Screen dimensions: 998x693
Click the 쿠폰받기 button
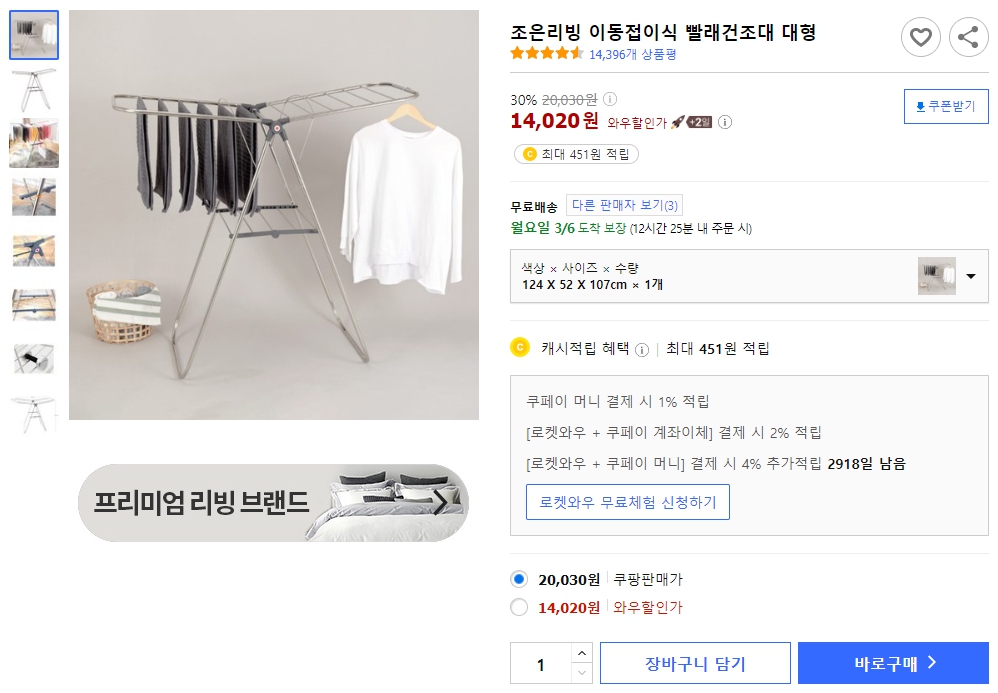coord(945,106)
